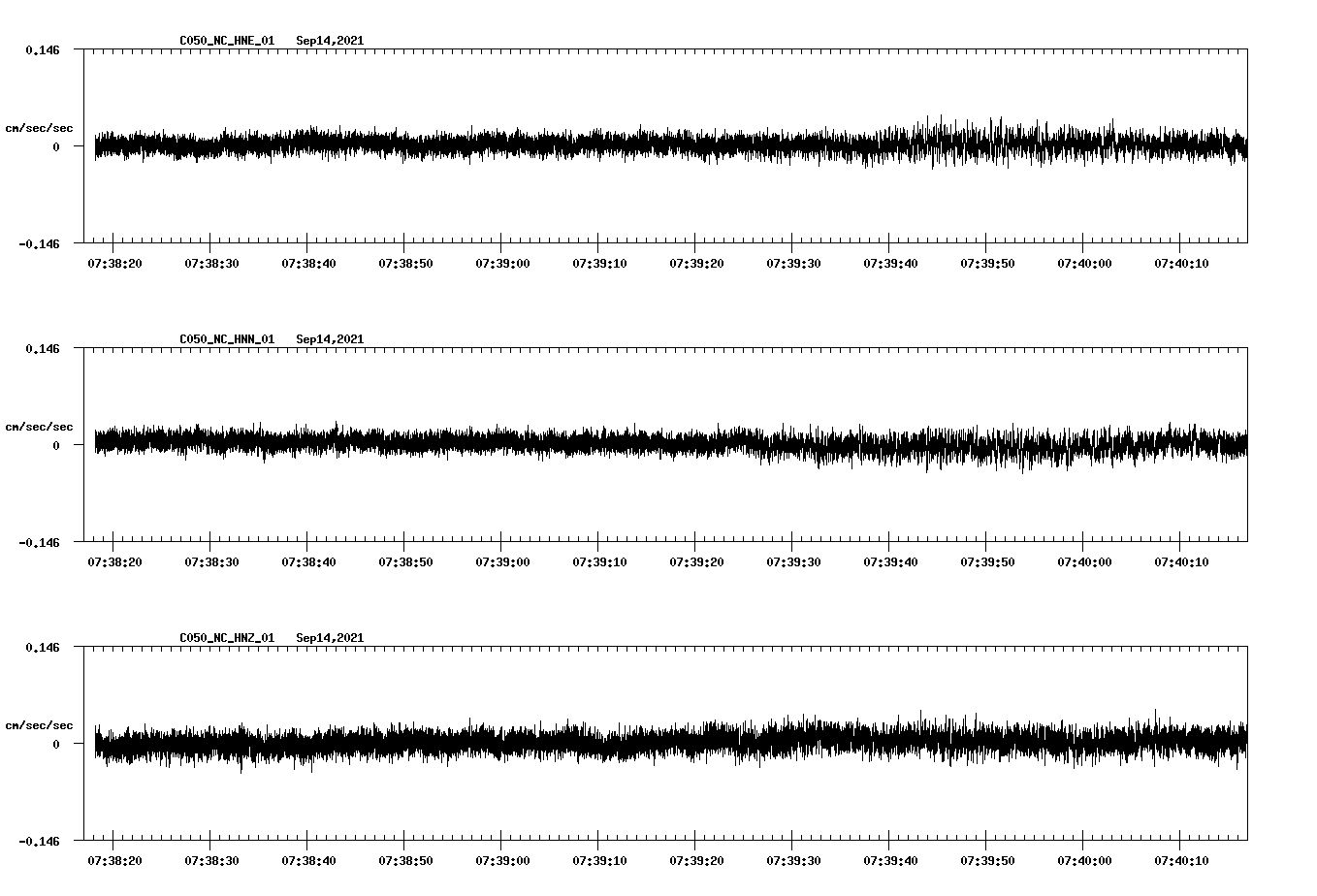
Task: Click the 07:39:00 time label under HNN plot
Action: [x=502, y=562]
